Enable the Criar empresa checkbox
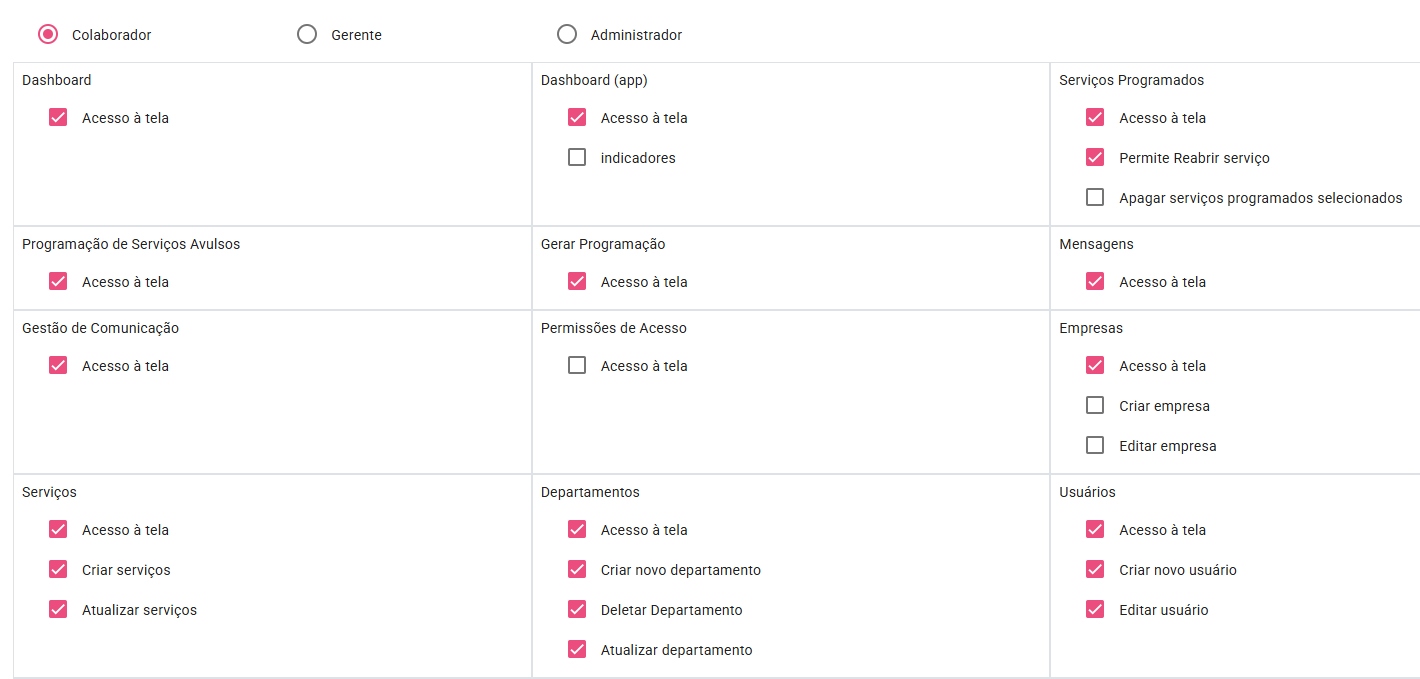 1095,405
